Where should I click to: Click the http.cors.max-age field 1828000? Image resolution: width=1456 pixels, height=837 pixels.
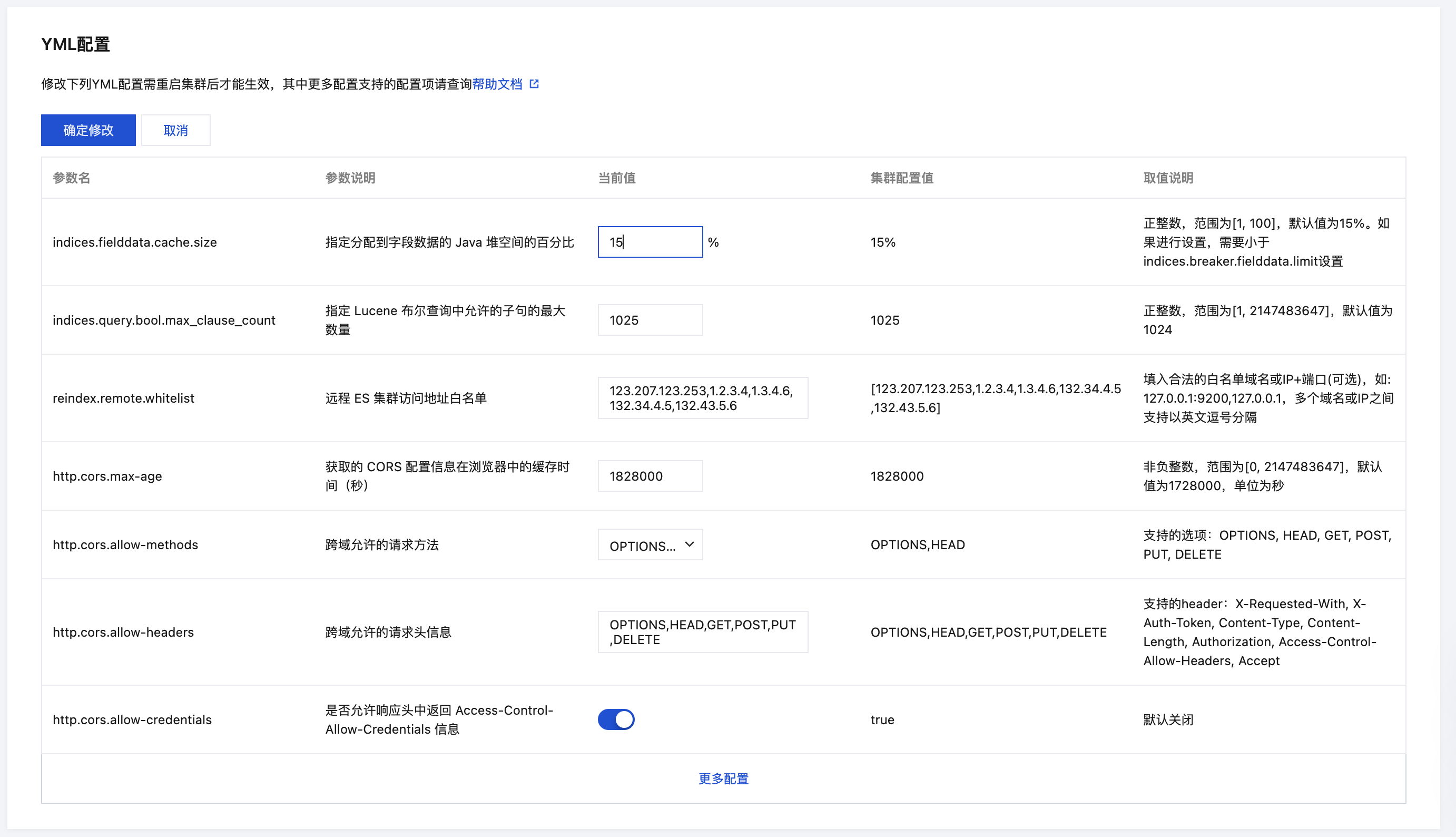pos(650,476)
